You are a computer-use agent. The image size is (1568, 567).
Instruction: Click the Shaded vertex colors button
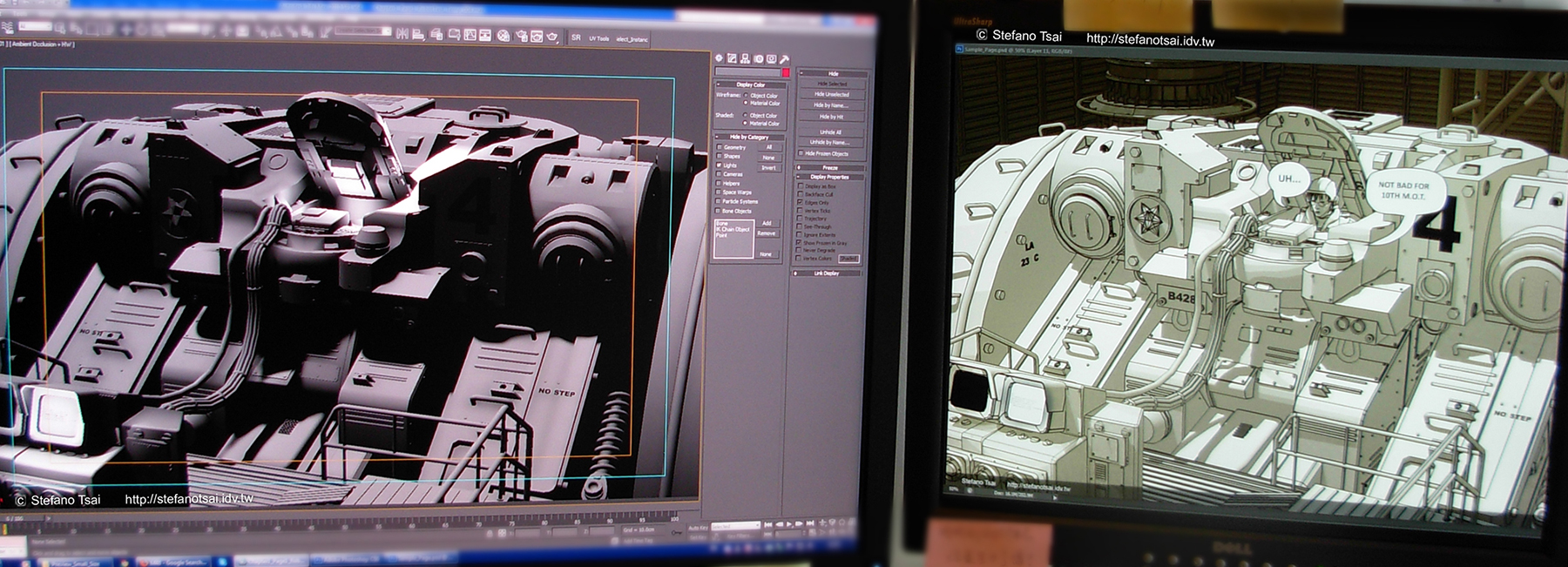pyautogui.click(x=848, y=259)
